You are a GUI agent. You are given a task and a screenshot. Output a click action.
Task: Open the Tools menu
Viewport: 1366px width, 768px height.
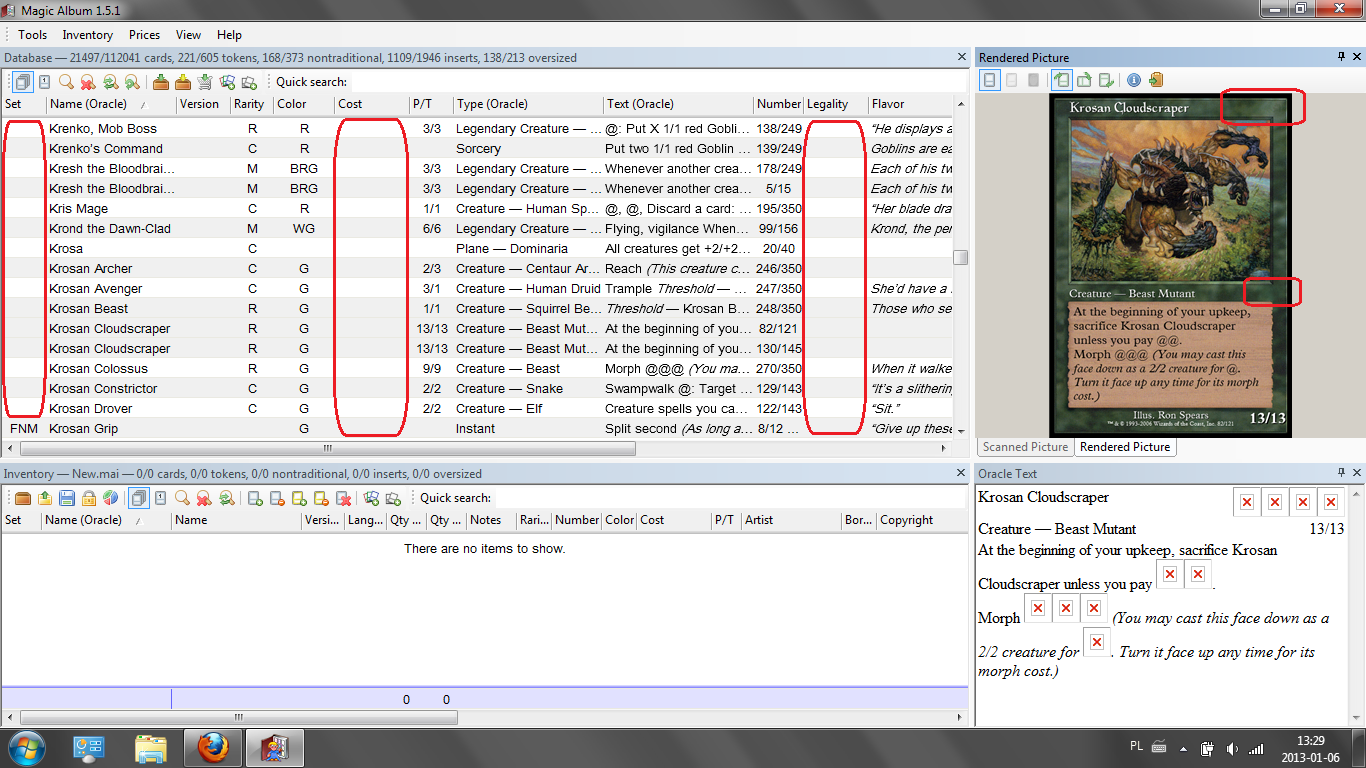32,35
